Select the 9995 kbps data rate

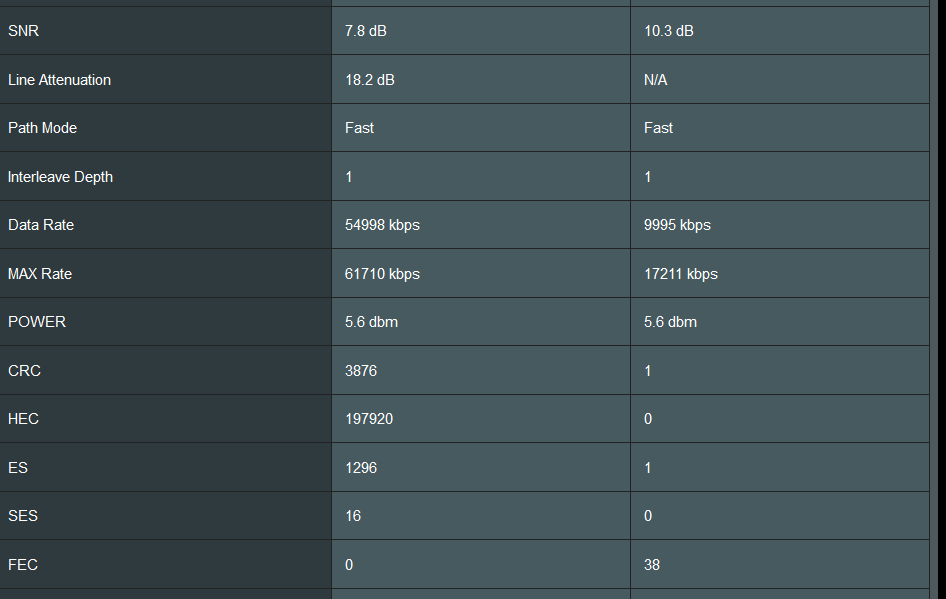pyautogui.click(x=677, y=225)
